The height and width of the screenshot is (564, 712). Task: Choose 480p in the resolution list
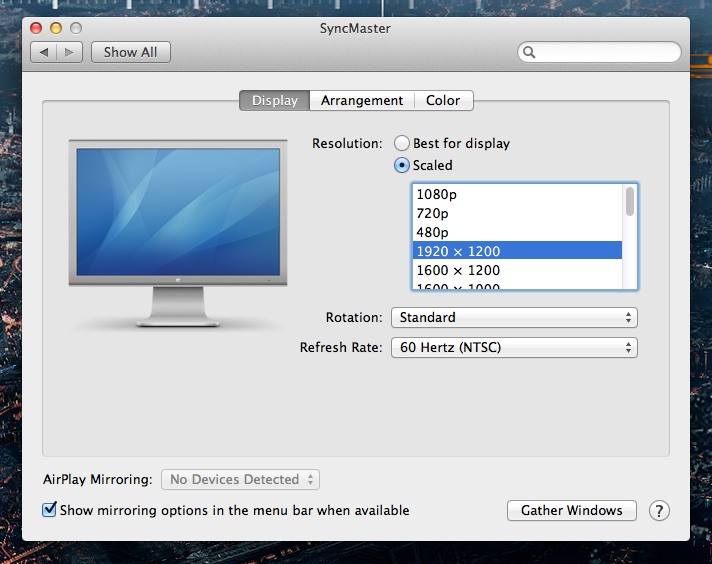[517, 233]
